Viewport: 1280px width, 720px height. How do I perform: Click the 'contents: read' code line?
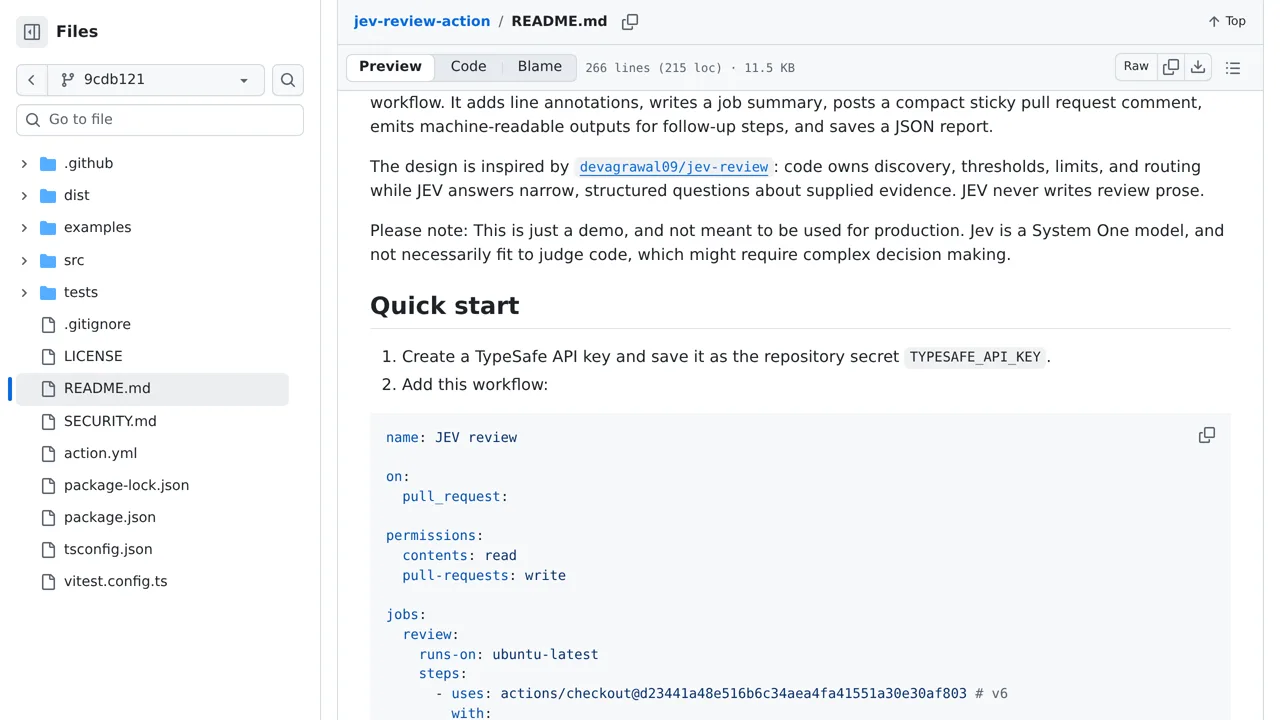[459, 555]
